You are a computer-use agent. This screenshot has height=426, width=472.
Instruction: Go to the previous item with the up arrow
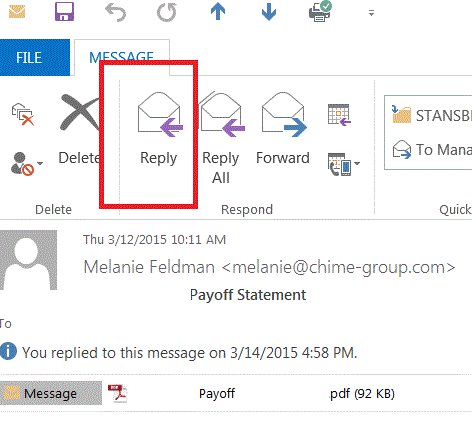pyautogui.click(x=218, y=12)
